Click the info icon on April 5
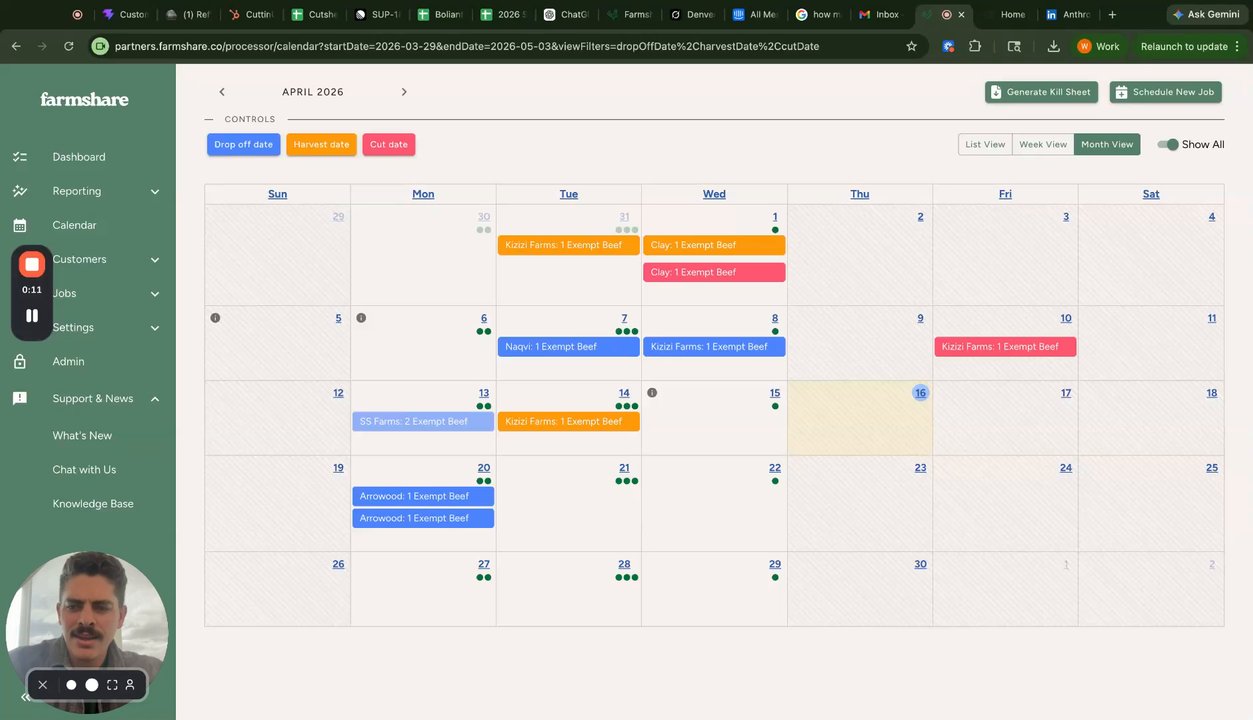This screenshot has height=720, width=1253. coord(215,318)
